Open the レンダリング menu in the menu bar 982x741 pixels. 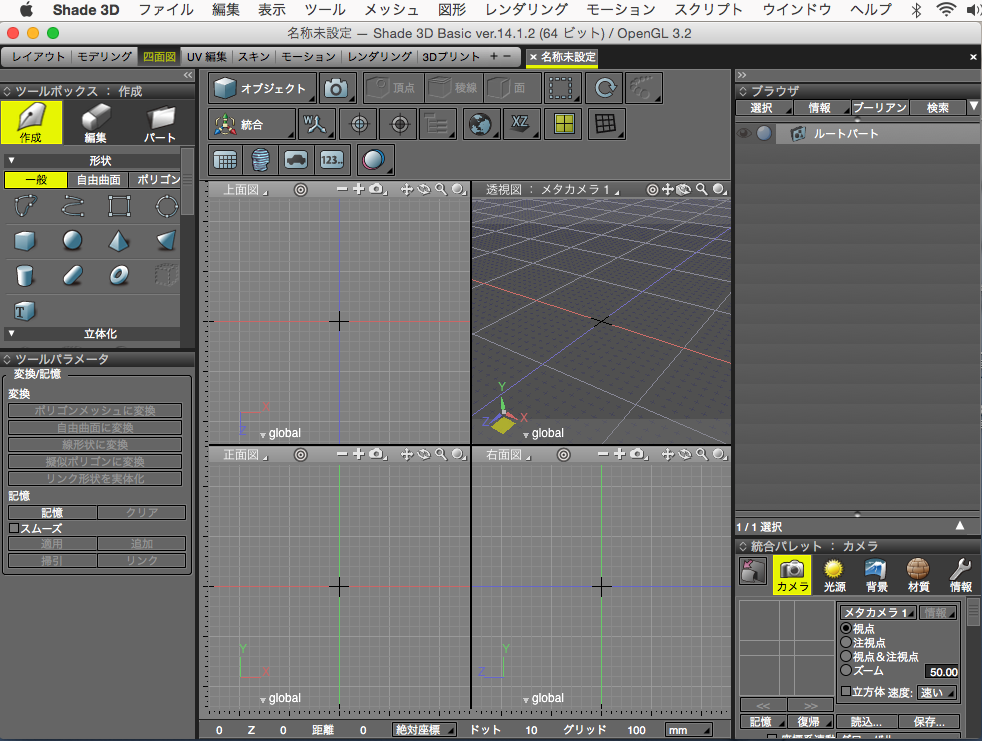pyautogui.click(x=527, y=10)
